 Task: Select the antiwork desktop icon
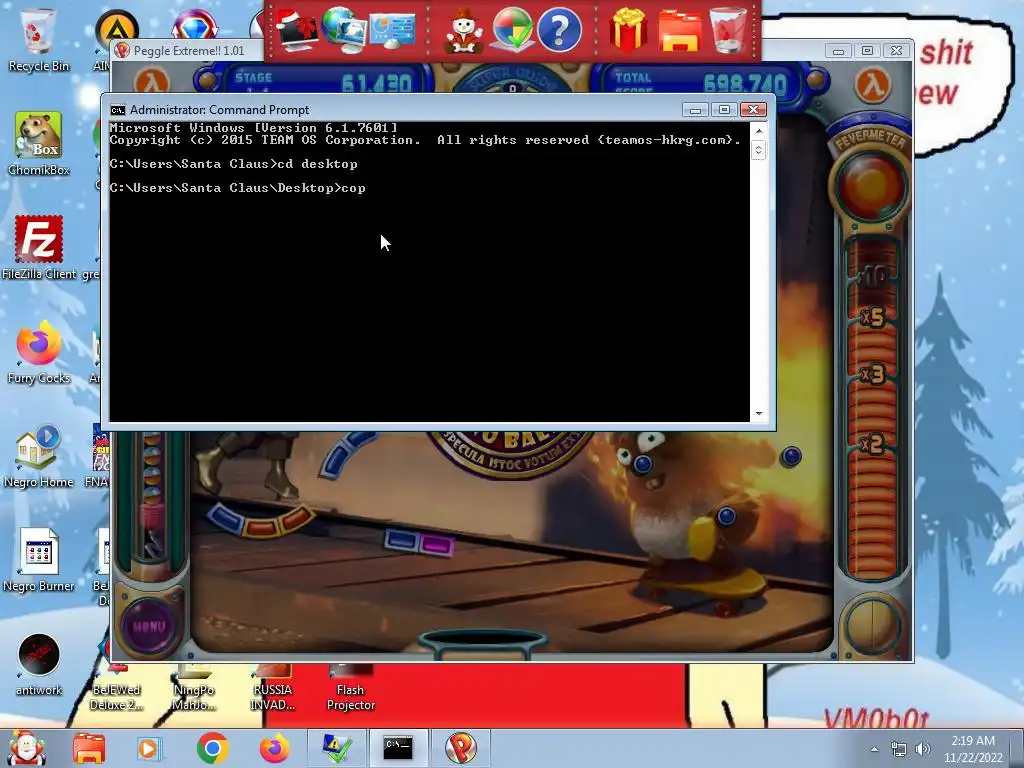tap(39, 664)
